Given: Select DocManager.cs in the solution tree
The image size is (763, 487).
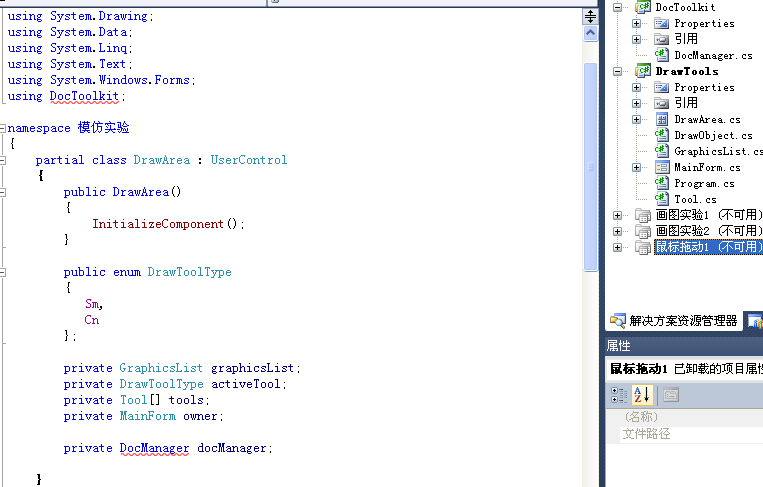Looking at the screenshot, I should (713, 55).
